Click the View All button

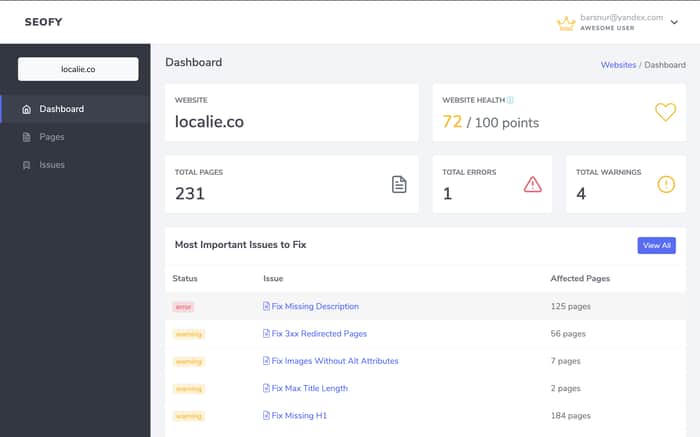(656, 246)
